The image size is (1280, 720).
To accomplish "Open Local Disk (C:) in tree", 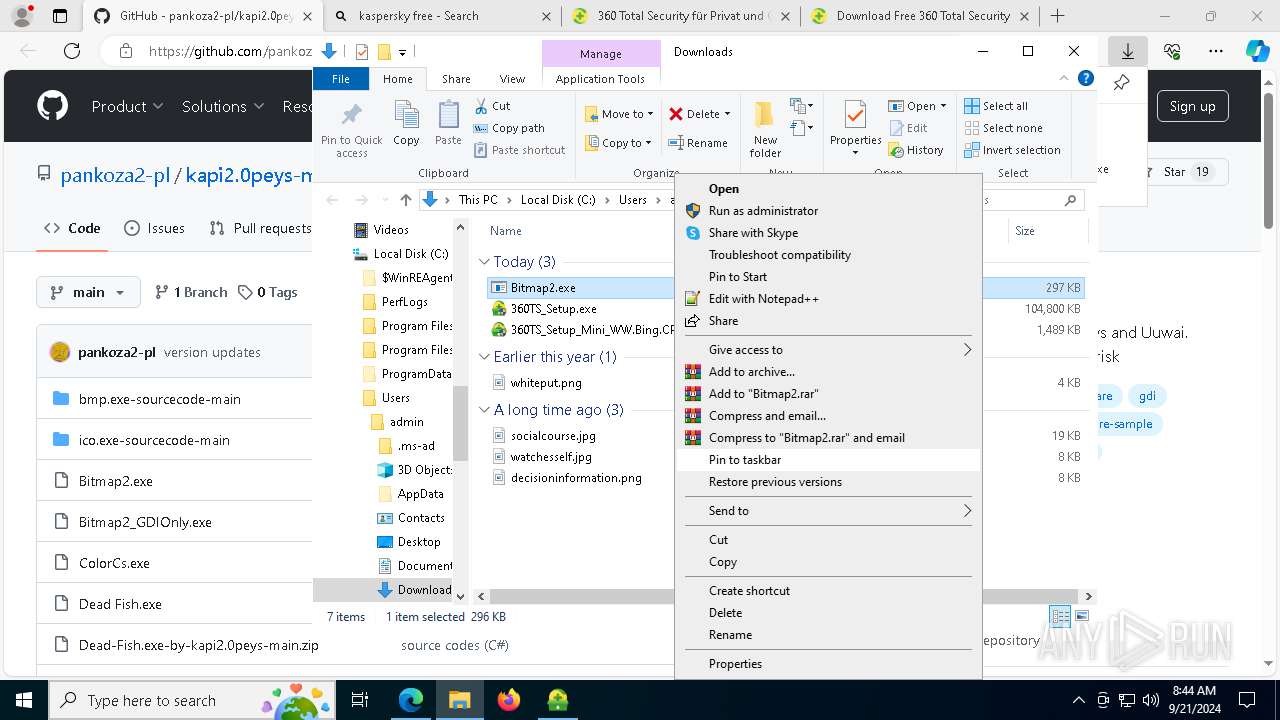I will point(410,254).
